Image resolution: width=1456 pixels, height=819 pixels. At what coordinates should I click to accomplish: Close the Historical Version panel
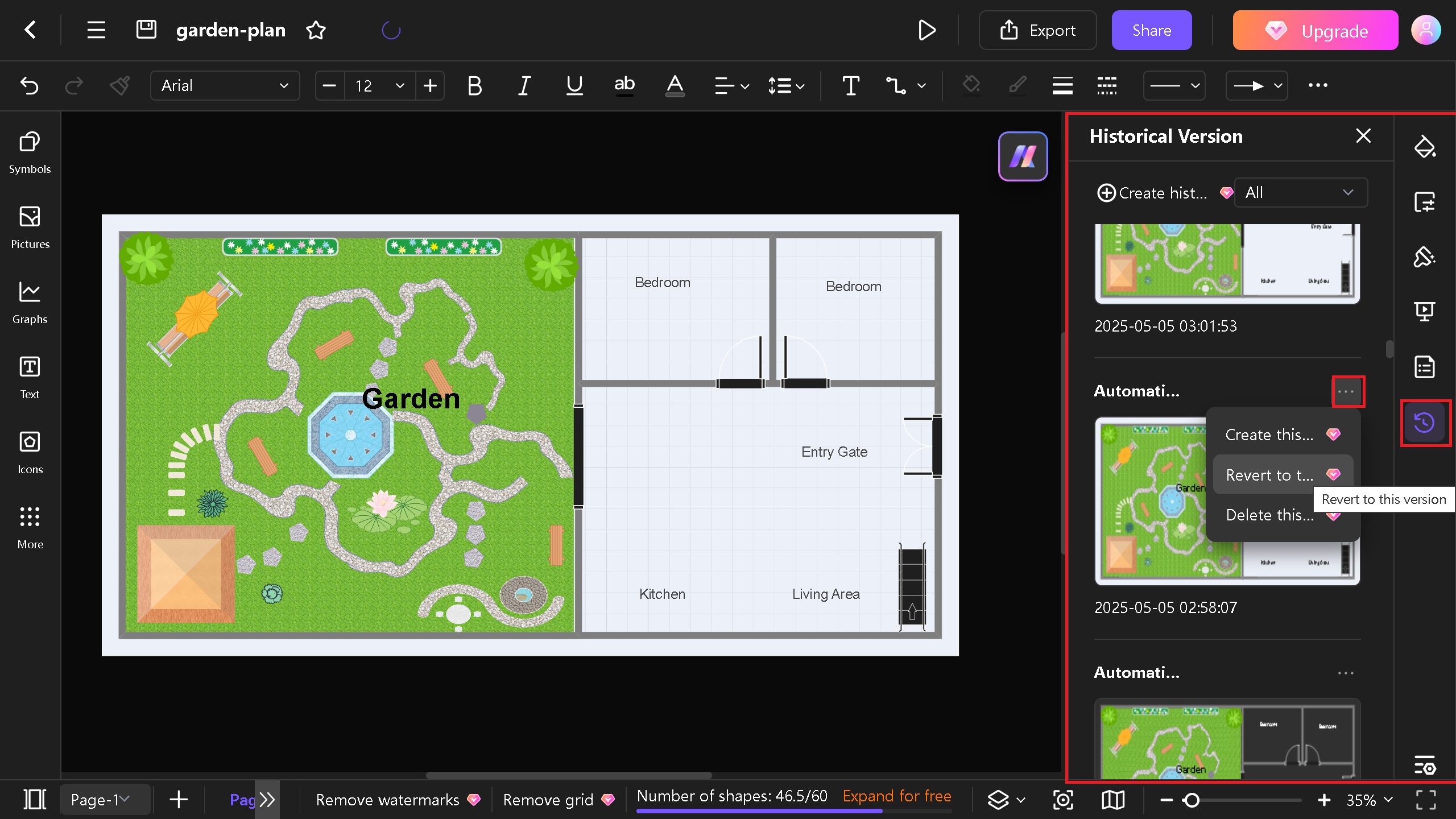(x=1363, y=136)
